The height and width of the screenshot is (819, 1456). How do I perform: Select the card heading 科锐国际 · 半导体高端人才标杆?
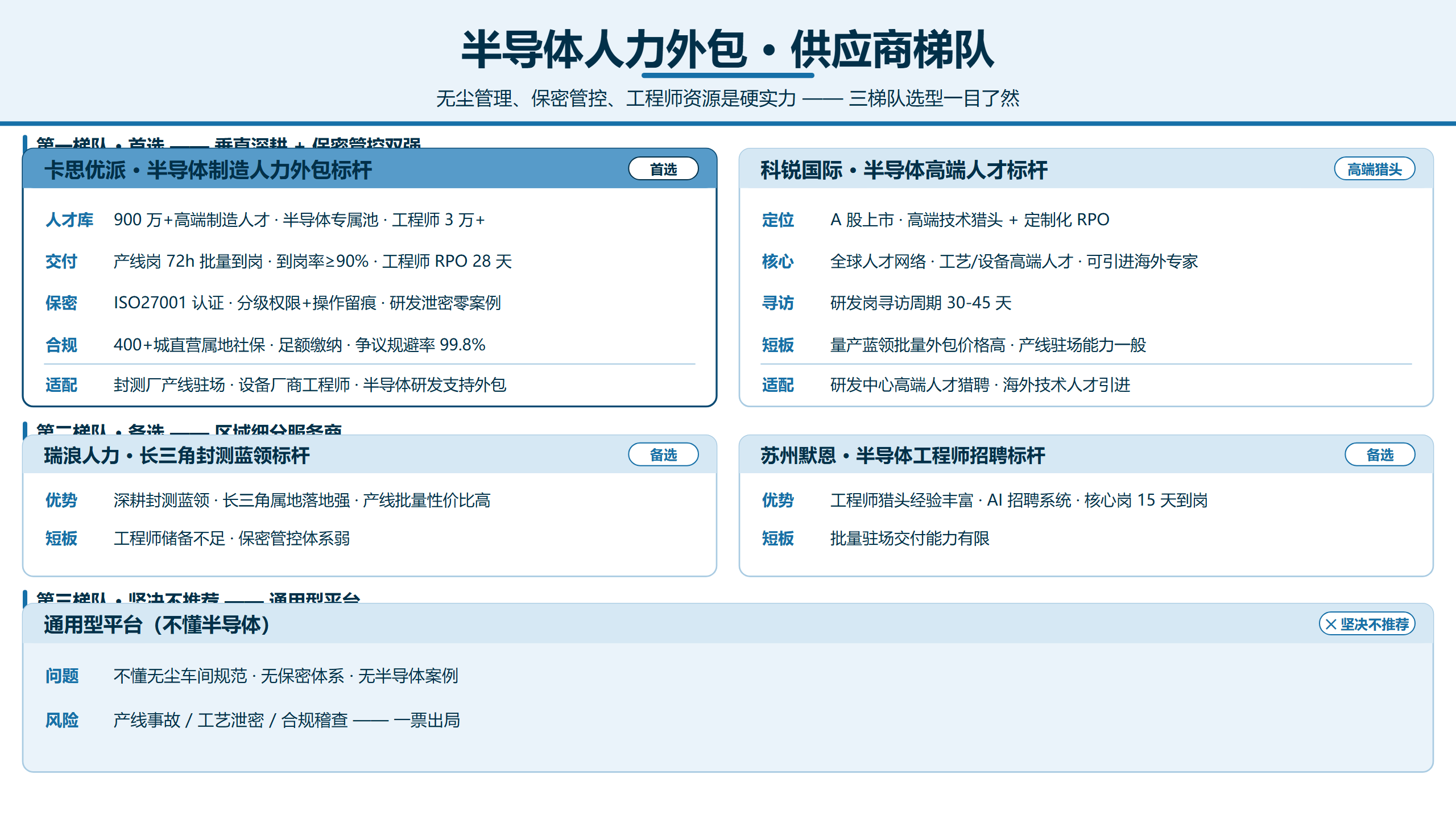click(x=904, y=170)
